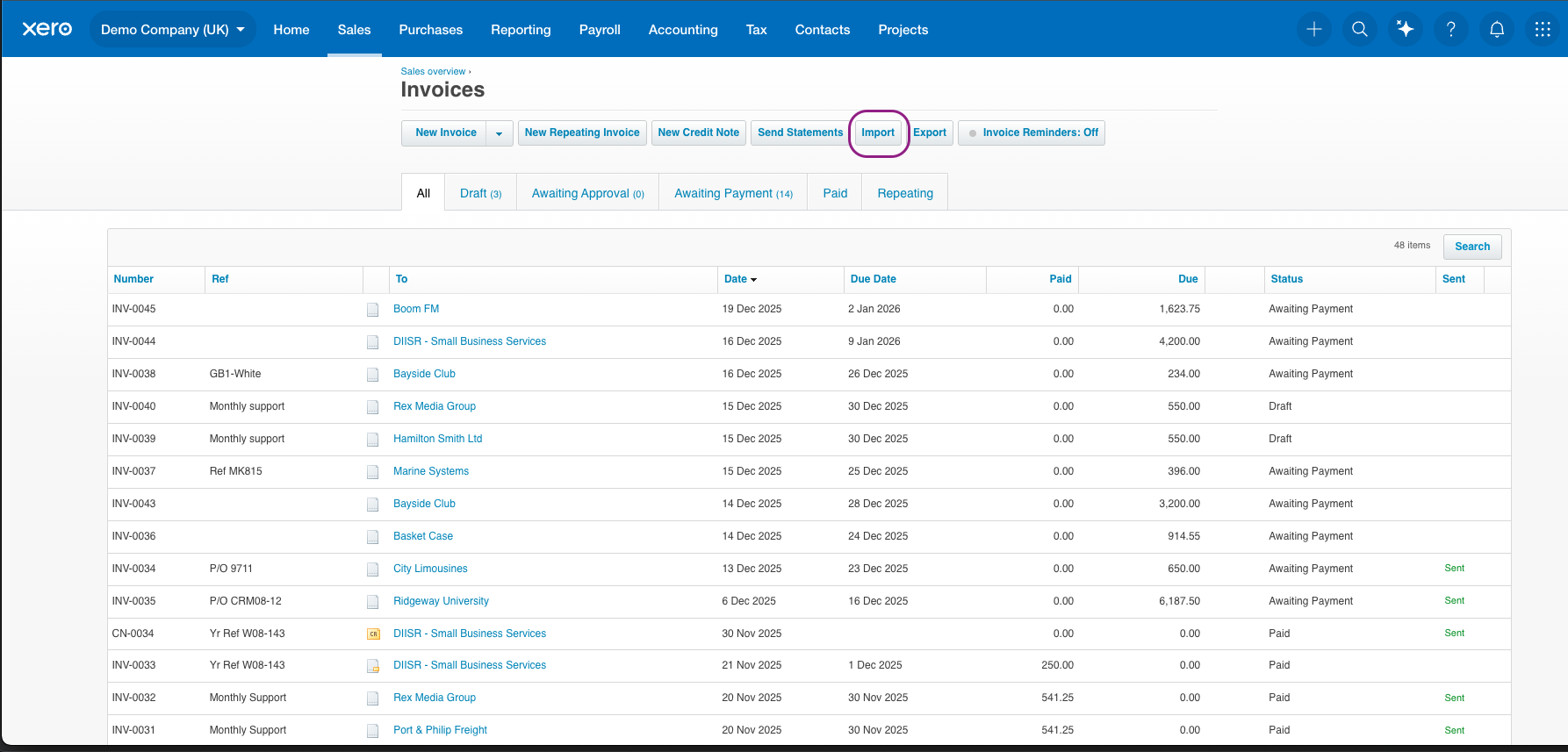Open the search magnifier icon
This screenshot has width=1568, height=752.
[x=1360, y=29]
